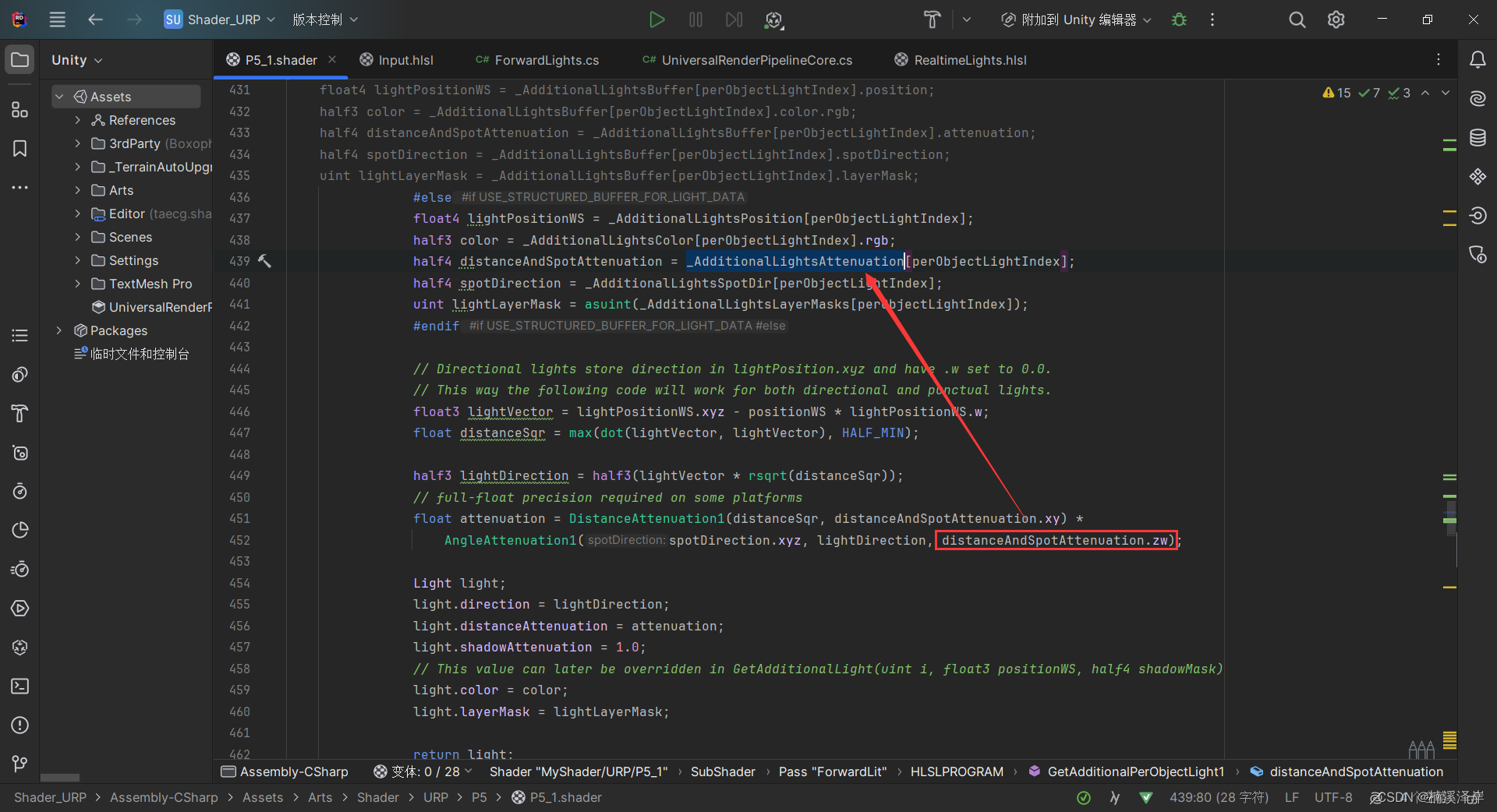
Task: Open the Bookmarks tool window
Action: pos(20,148)
